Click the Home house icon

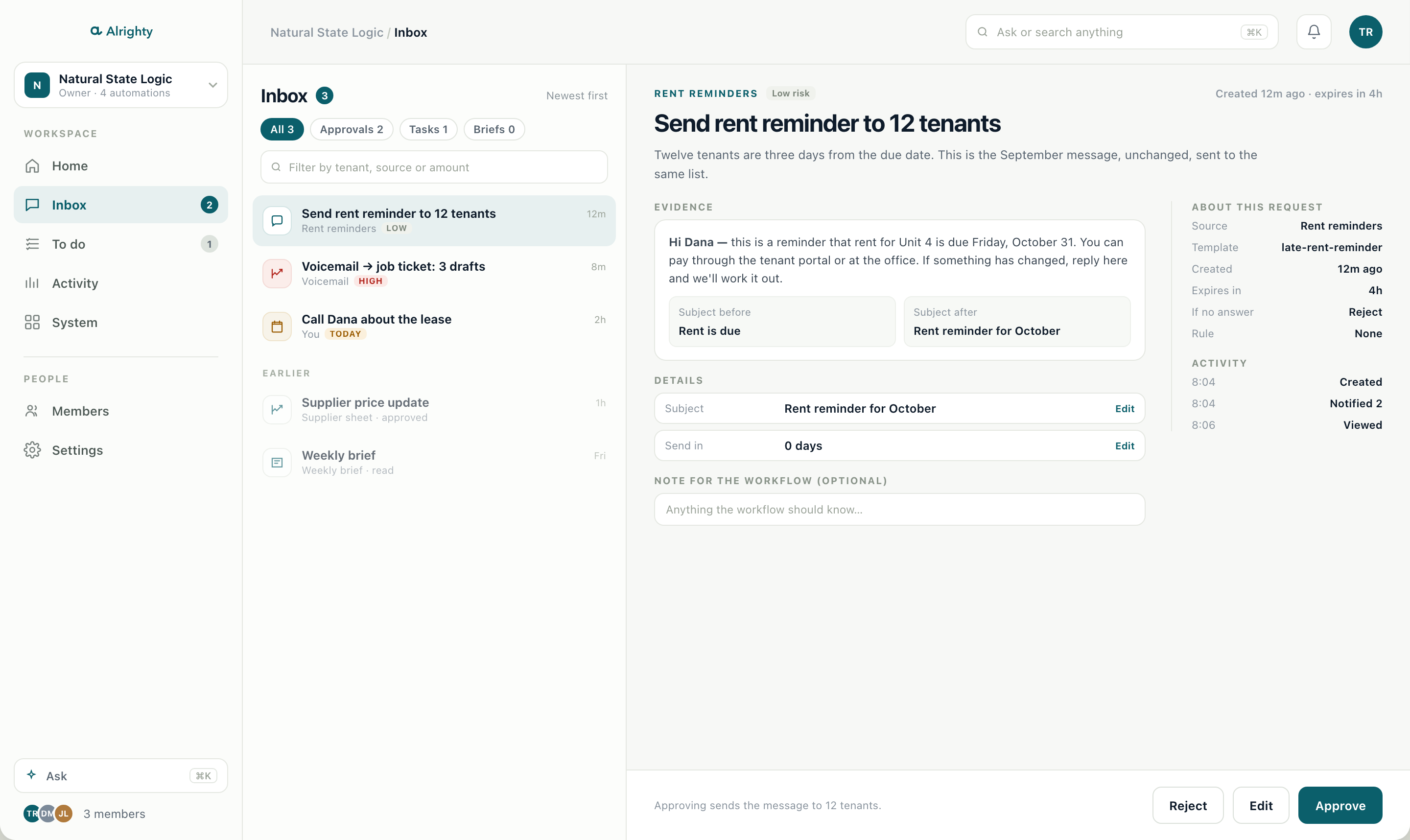point(32,166)
